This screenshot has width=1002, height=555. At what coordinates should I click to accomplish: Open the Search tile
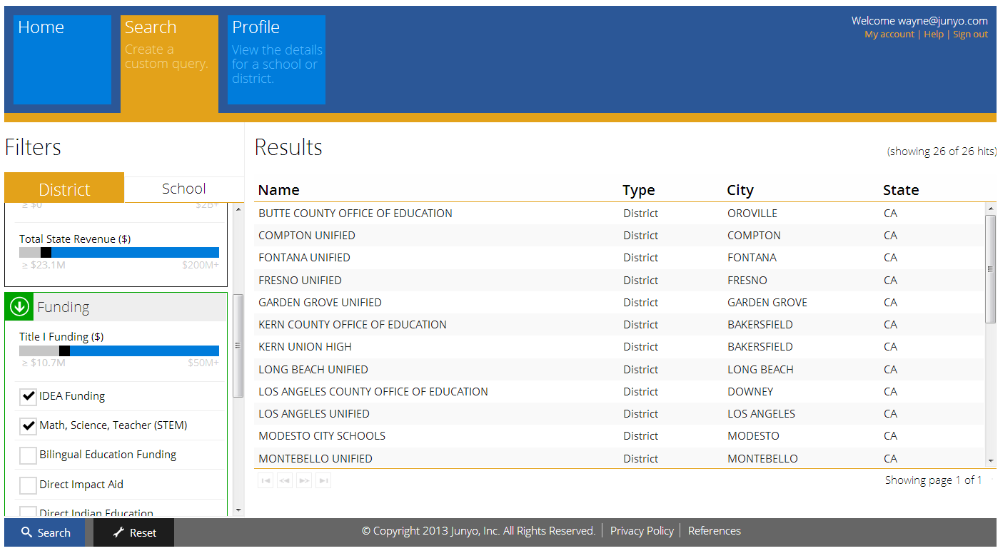coord(169,63)
